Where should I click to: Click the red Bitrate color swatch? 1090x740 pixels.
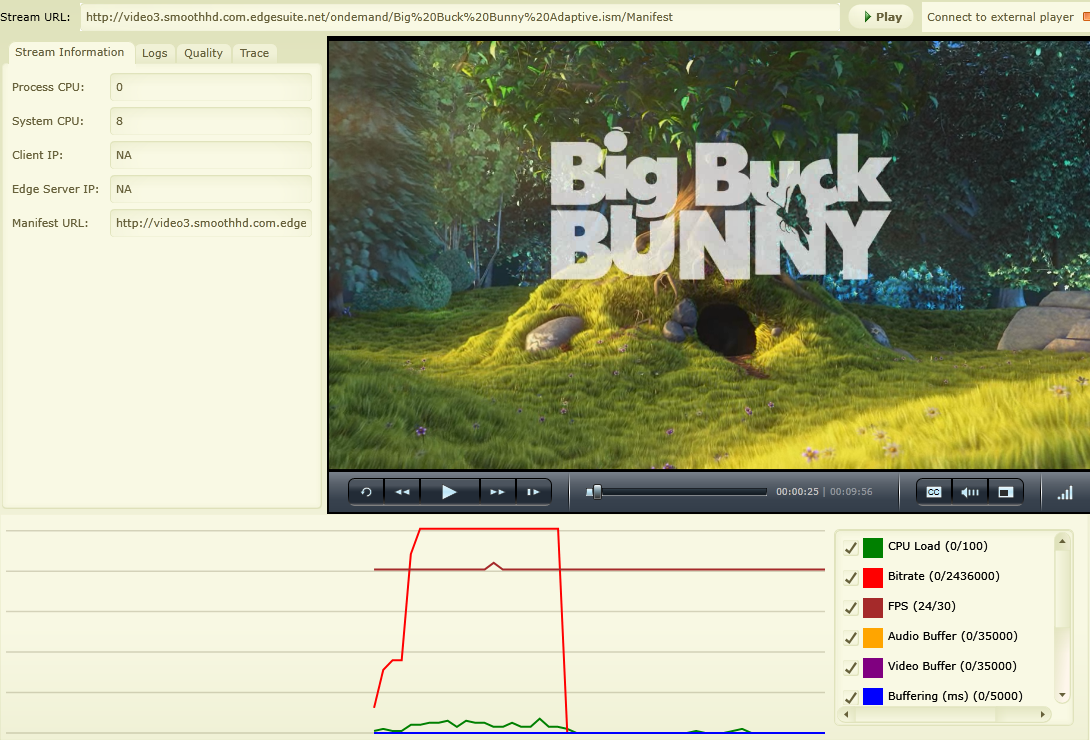(872, 577)
